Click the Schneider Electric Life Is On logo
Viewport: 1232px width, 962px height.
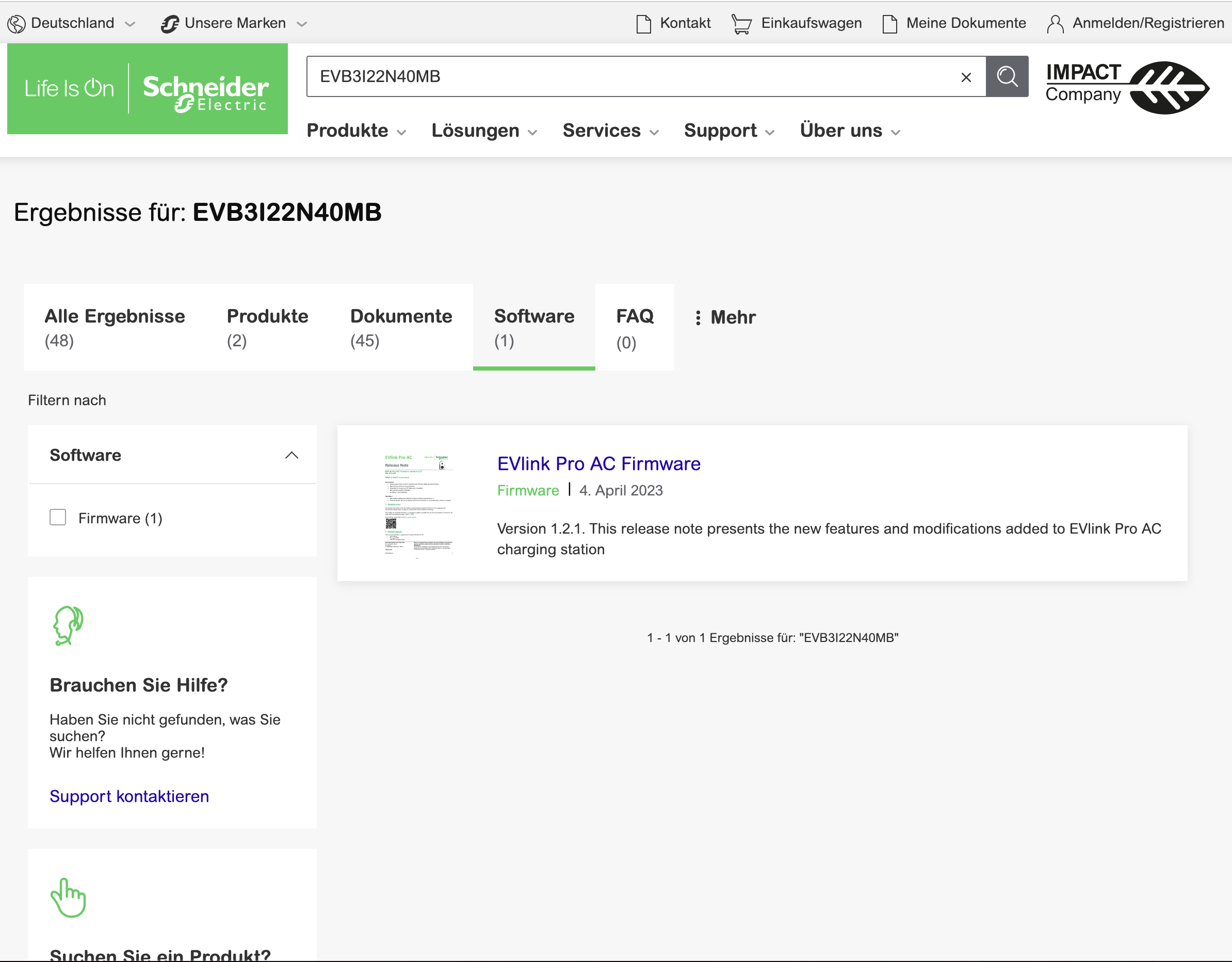pyautogui.click(x=147, y=89)
